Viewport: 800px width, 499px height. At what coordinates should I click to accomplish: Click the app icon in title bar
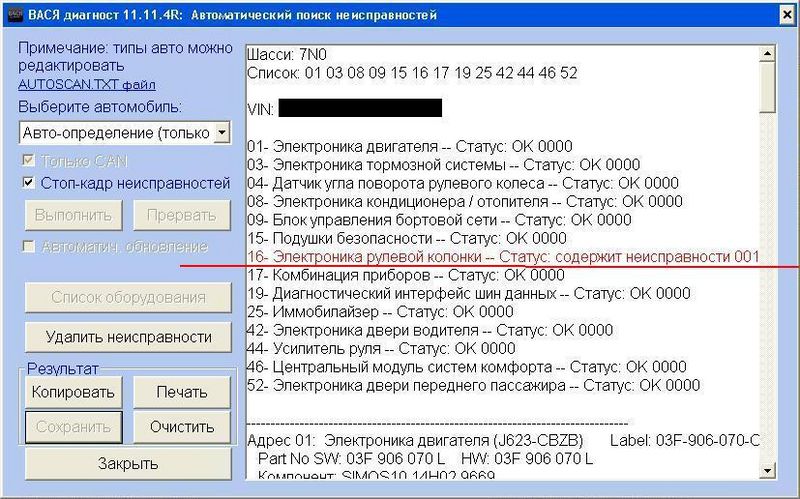coord(16,15)
